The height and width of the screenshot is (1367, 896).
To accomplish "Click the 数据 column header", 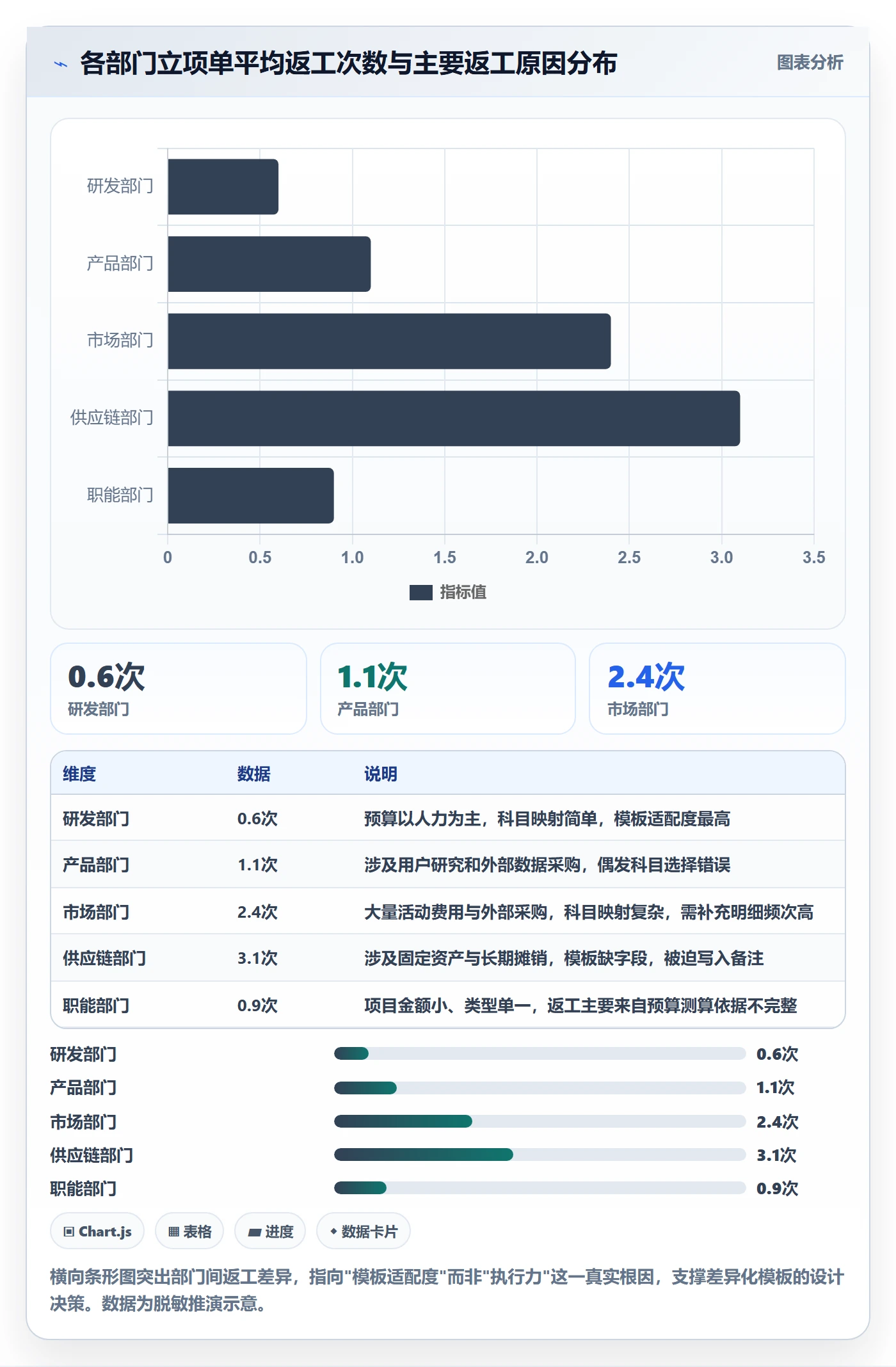I will (x=254, y=774).
